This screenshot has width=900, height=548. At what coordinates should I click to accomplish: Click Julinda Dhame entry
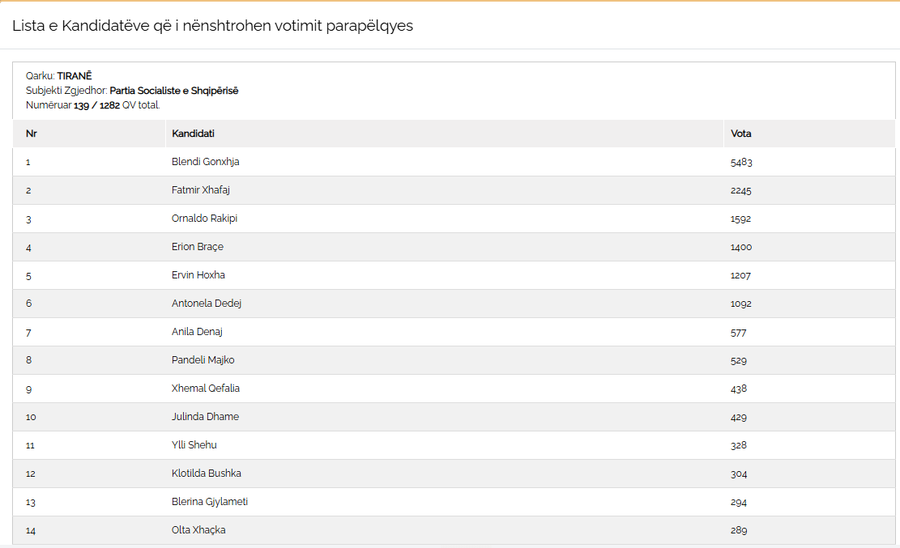click(x=205, y=417)
